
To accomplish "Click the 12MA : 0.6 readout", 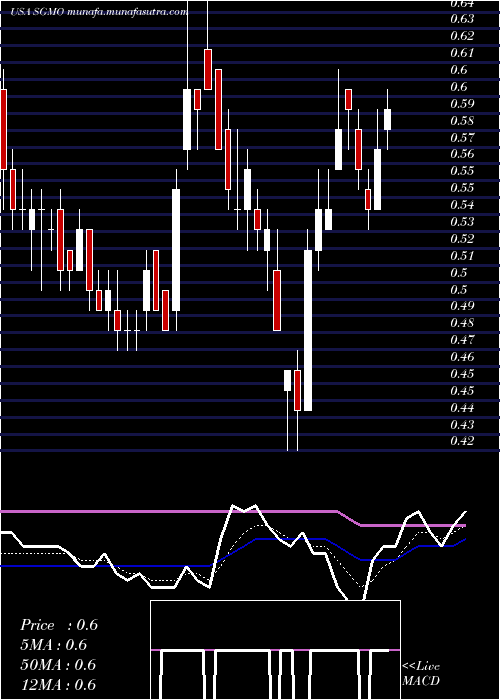I will 58,684.
